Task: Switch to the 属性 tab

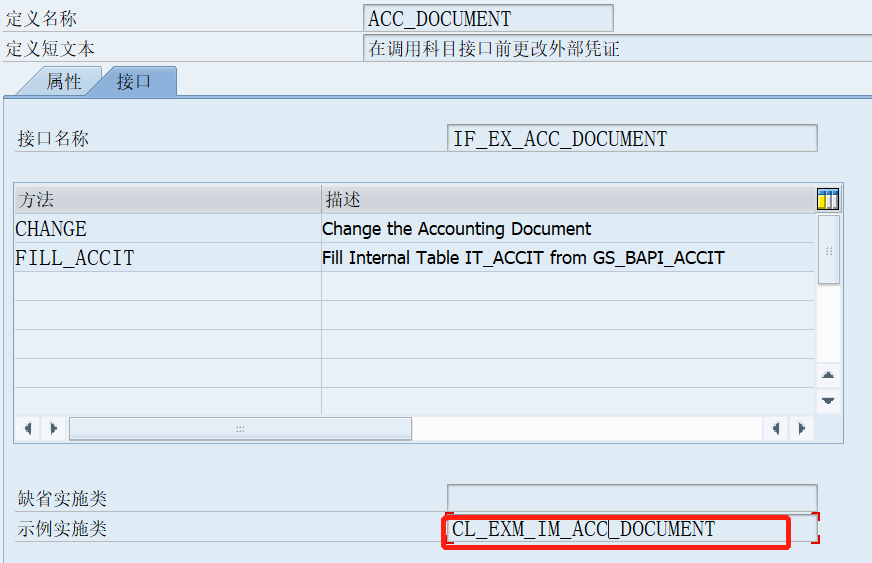Action: click(63, 81)
